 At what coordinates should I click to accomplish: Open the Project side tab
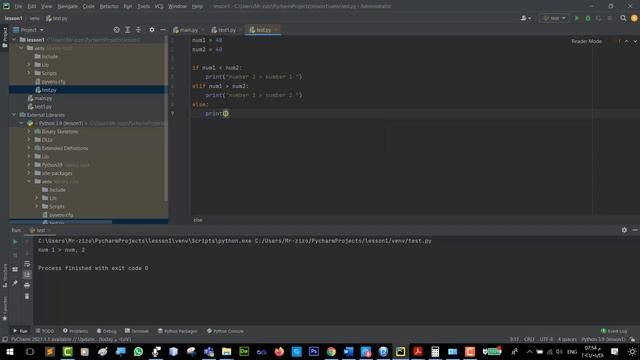(x=4, y=38)
